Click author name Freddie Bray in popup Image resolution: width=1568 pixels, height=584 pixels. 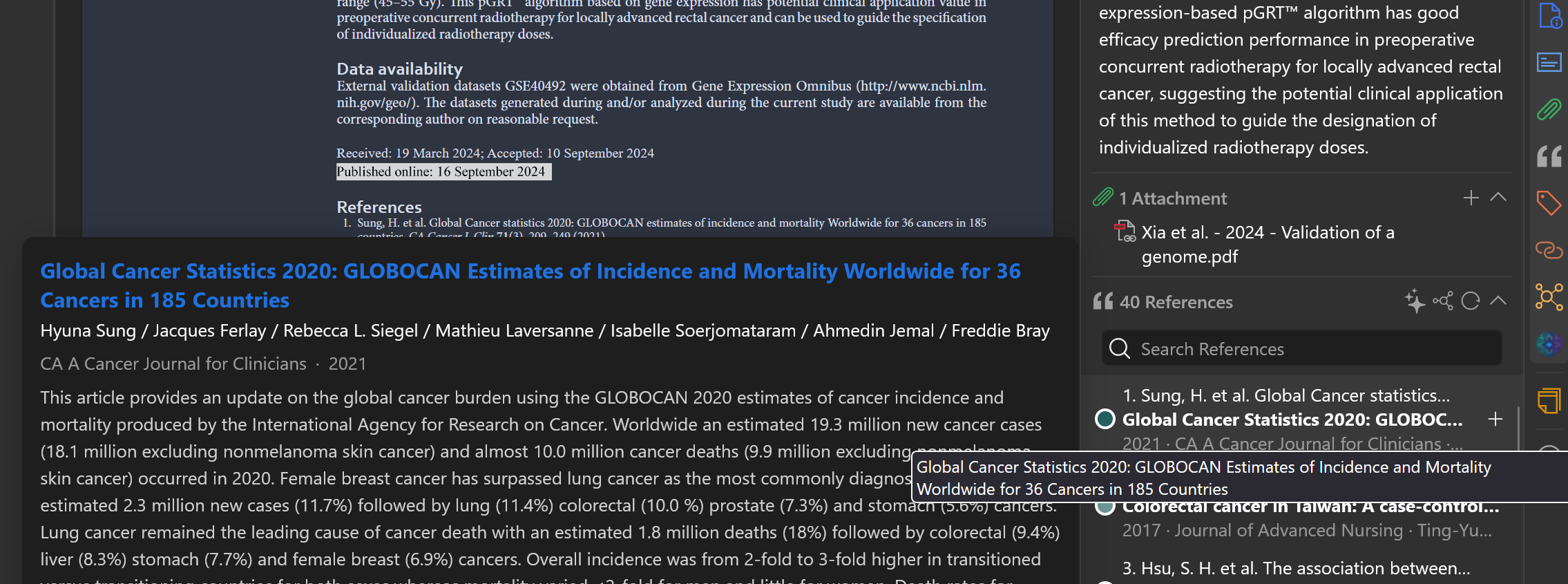[x=1000, y=330]
